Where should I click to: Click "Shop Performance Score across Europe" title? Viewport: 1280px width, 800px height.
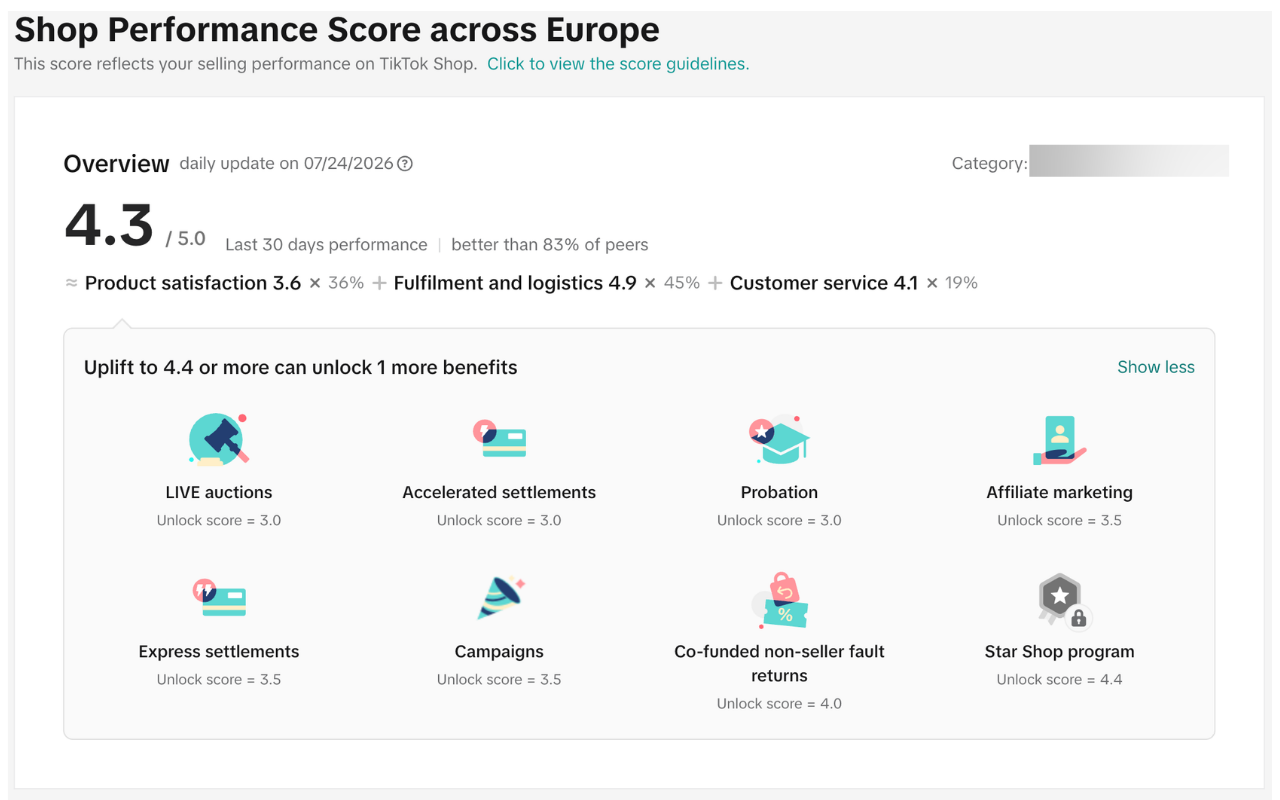pyautogui.click(x=337, y=29)
